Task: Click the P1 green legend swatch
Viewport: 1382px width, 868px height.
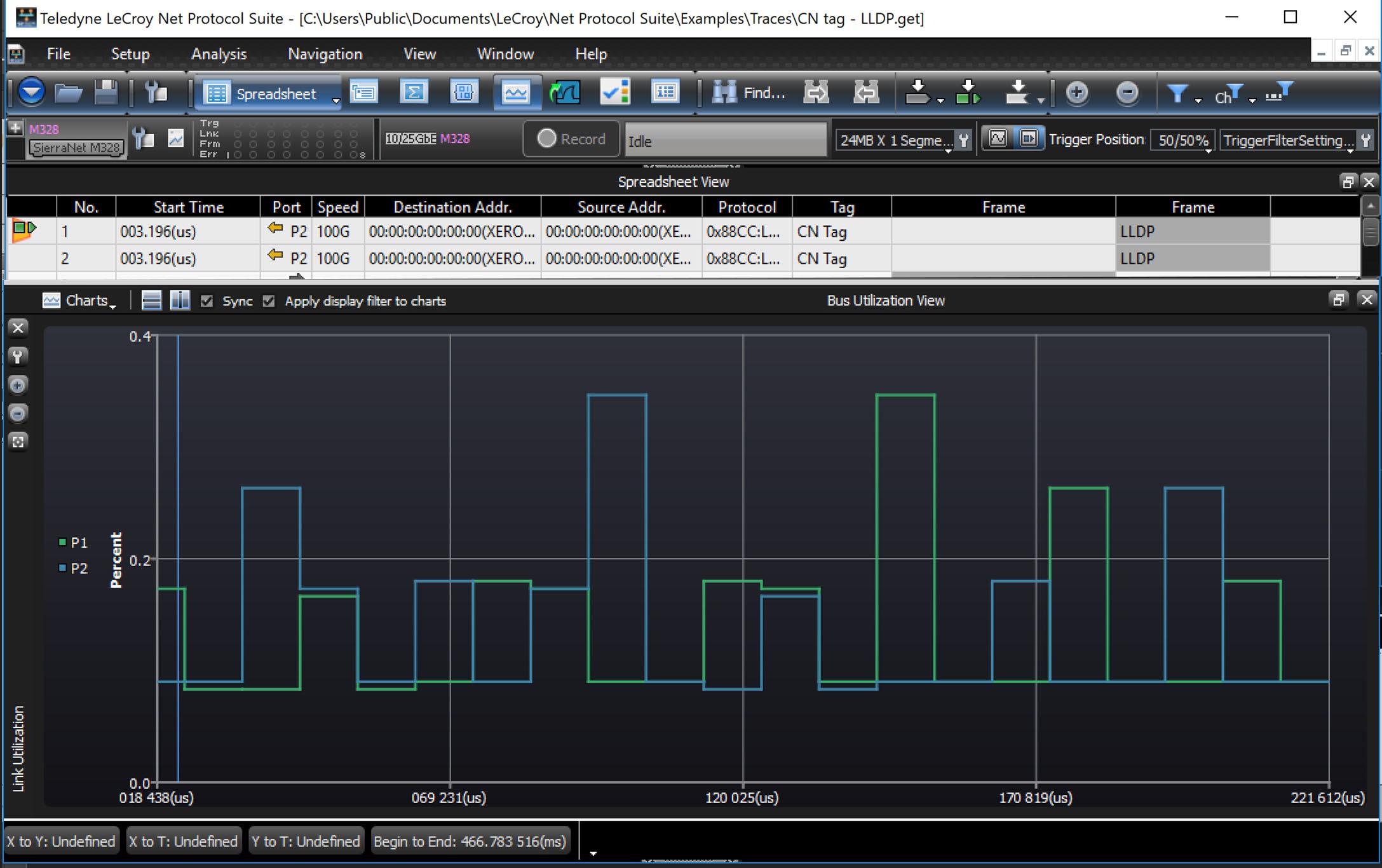Action: 62,542
